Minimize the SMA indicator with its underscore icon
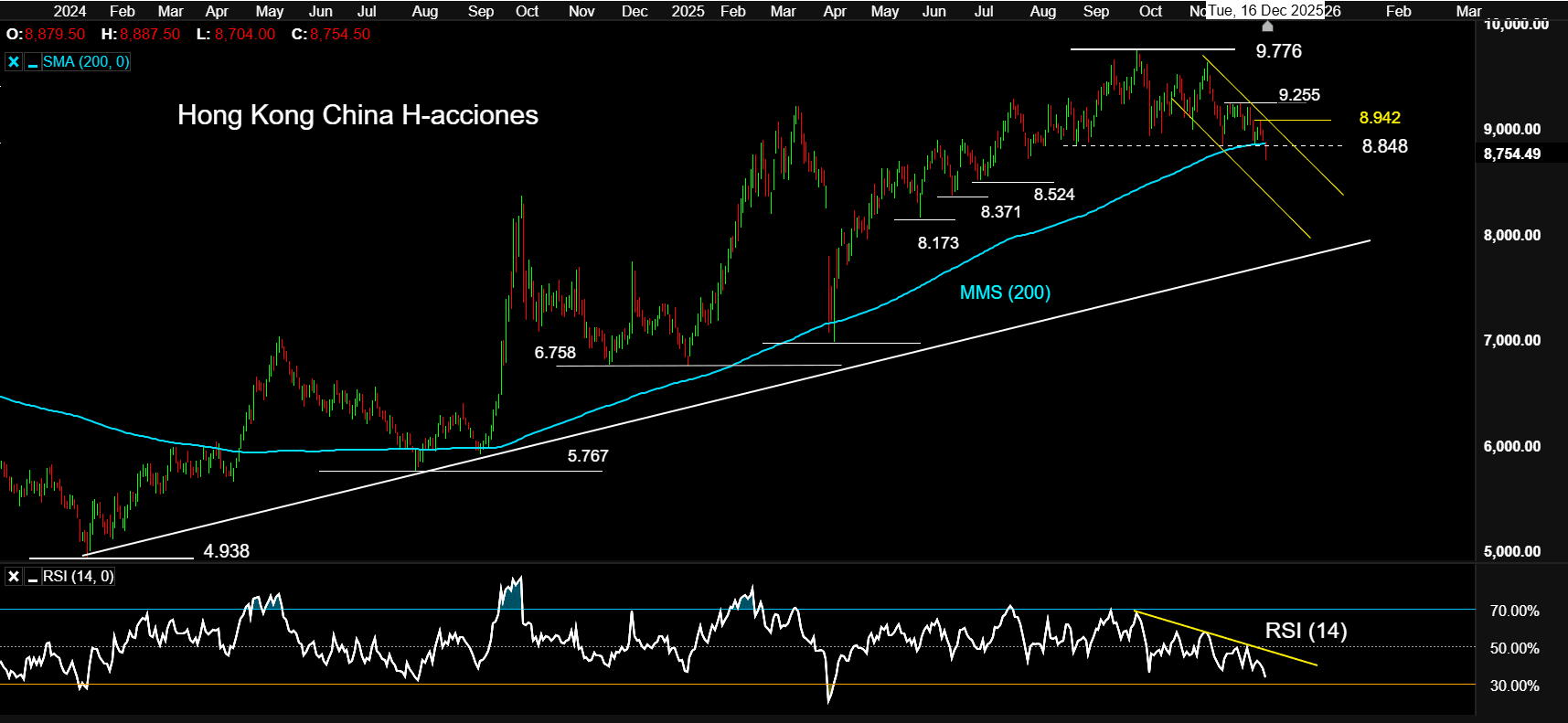The height and width of the screenshot is (723, 1568). [33, 62]
